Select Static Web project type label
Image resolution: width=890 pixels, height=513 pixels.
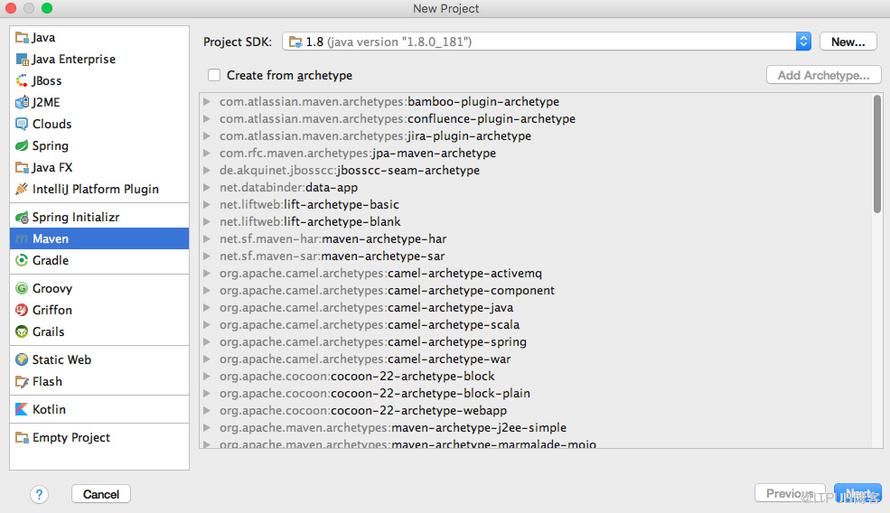tap(61, 360)
